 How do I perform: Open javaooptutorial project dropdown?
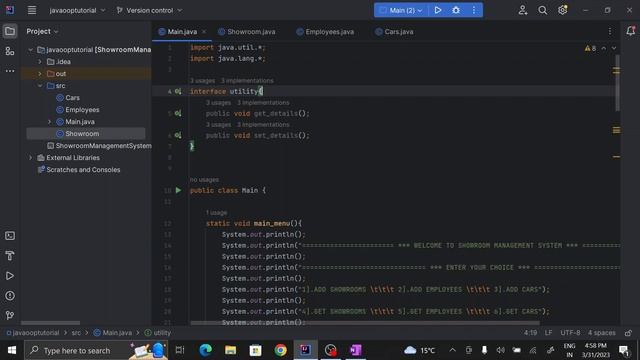77,10
